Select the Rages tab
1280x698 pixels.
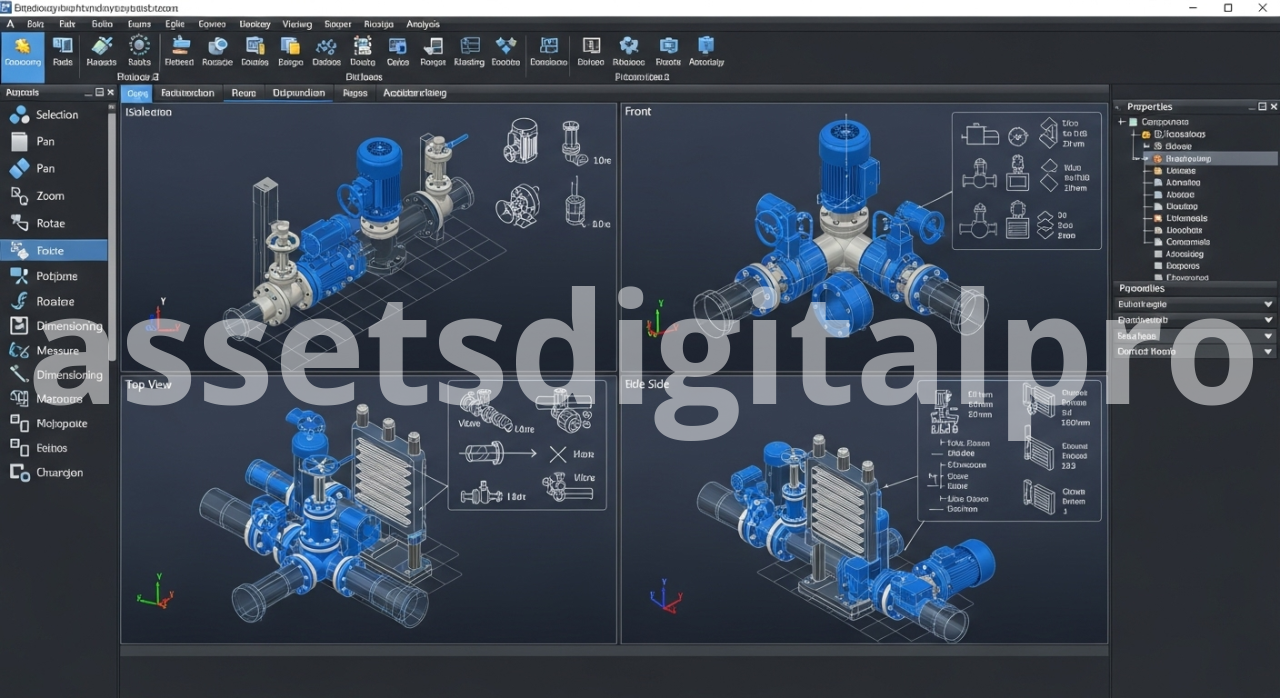coord(355,93)
